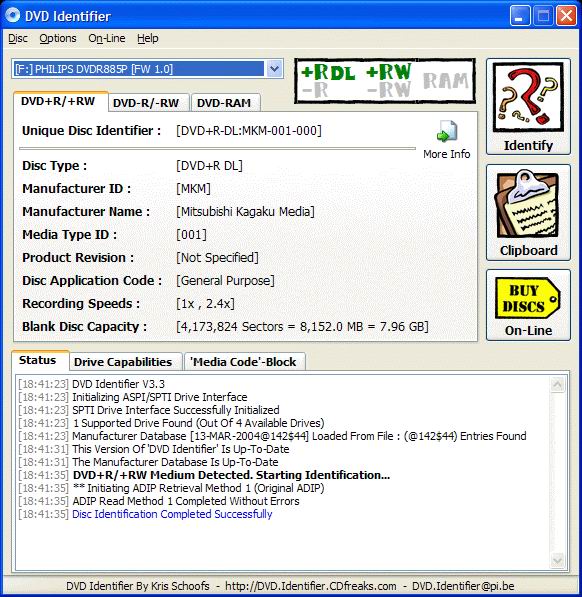The image size is (582, 597).
Task: Open the On-Line menu
Action: tap(107, 38)
